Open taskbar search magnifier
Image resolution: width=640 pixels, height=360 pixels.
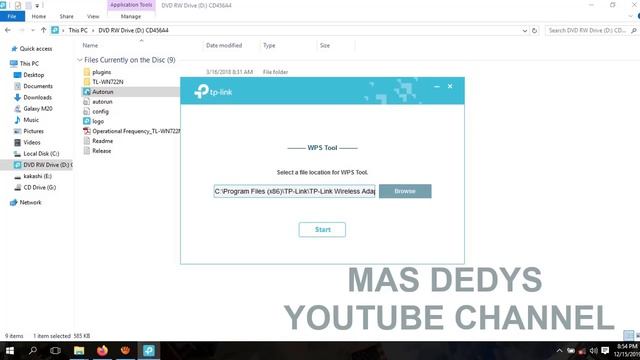pyautogui.click(x=33, y=351)
